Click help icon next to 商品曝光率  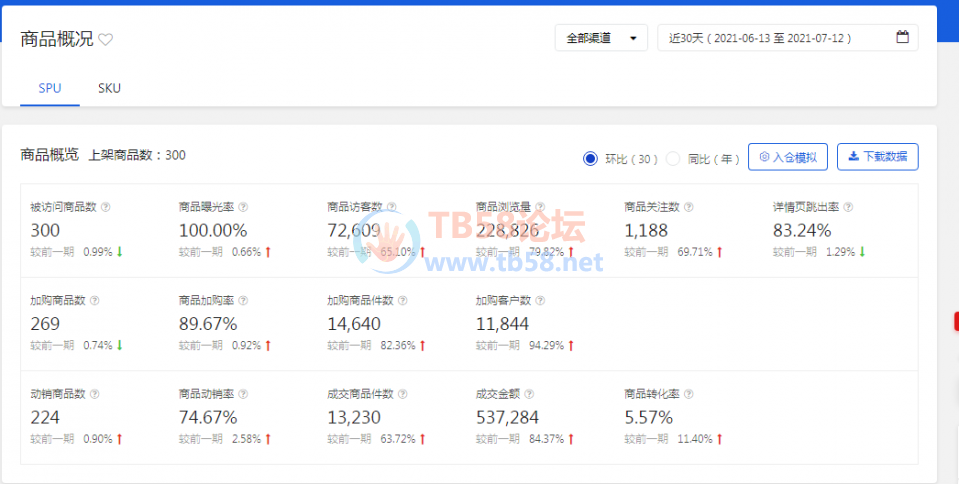coord(243,207)
